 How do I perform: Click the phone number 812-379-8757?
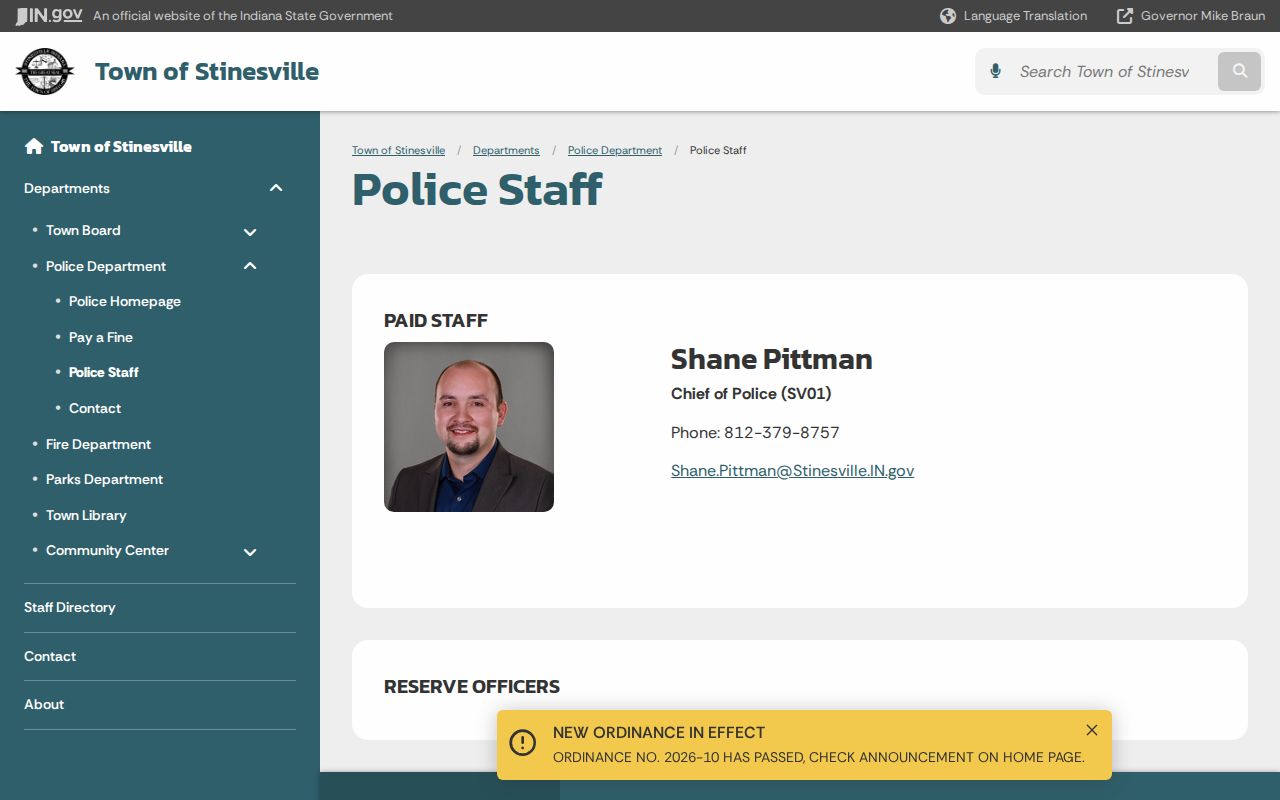pos(782,432)
